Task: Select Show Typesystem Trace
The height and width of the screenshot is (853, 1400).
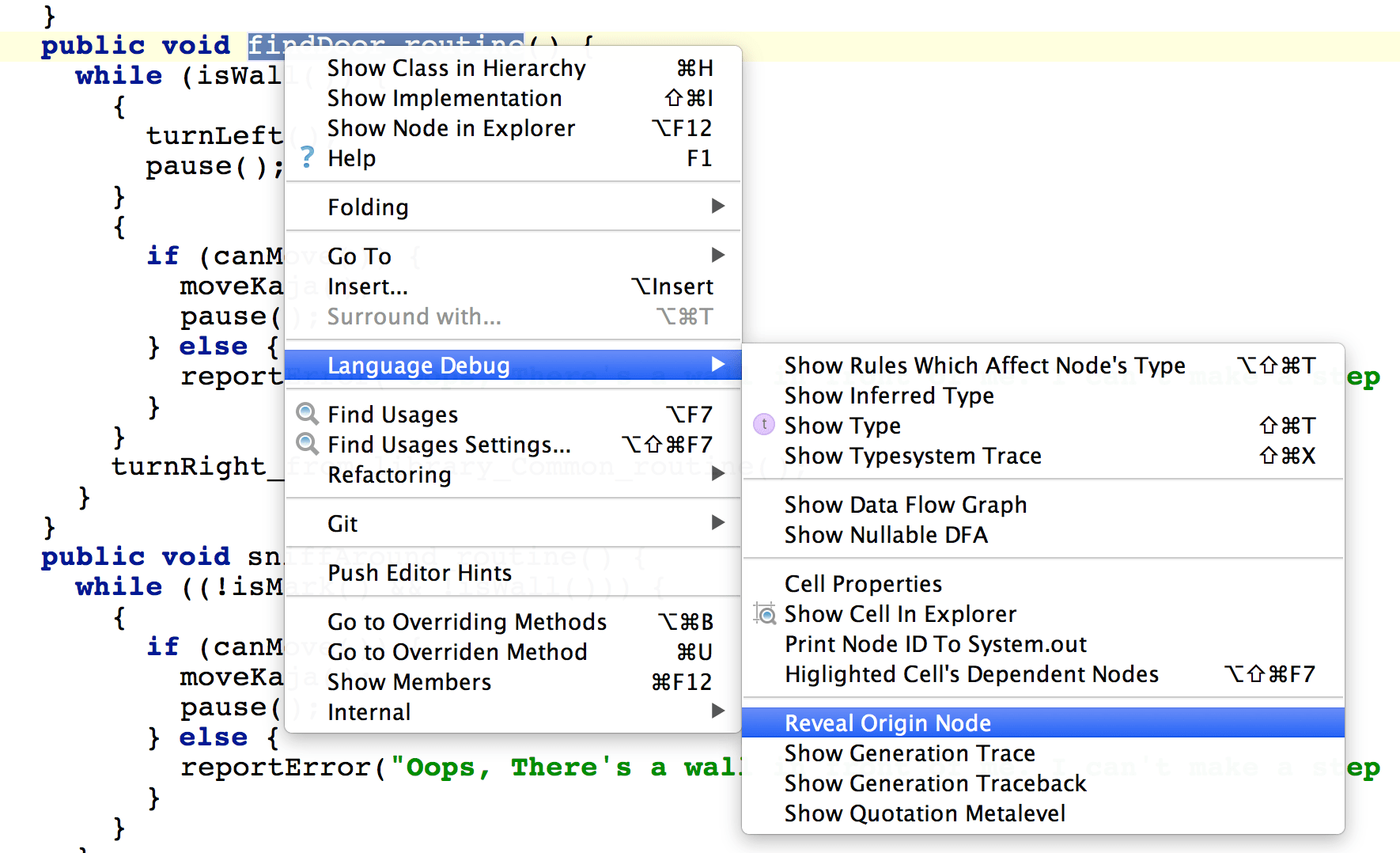Action: [912, 456]
